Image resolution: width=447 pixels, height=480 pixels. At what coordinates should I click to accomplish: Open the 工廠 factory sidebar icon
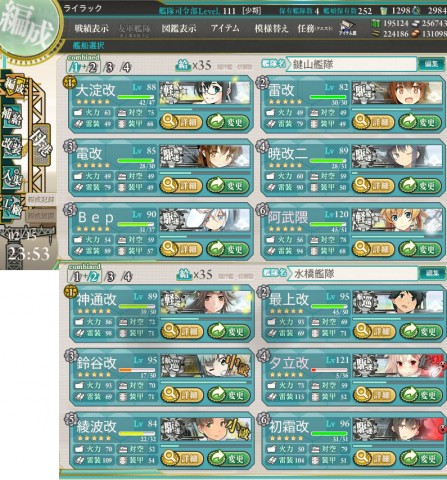12,207
